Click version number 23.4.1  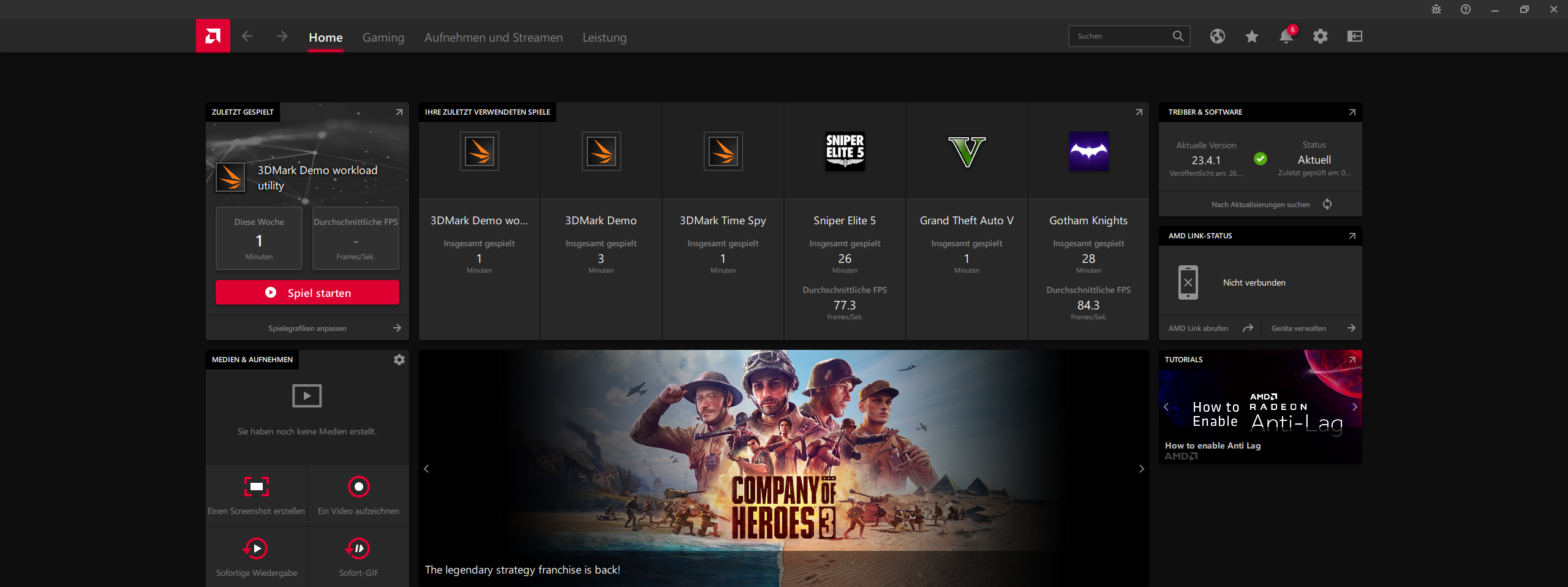1206,160
